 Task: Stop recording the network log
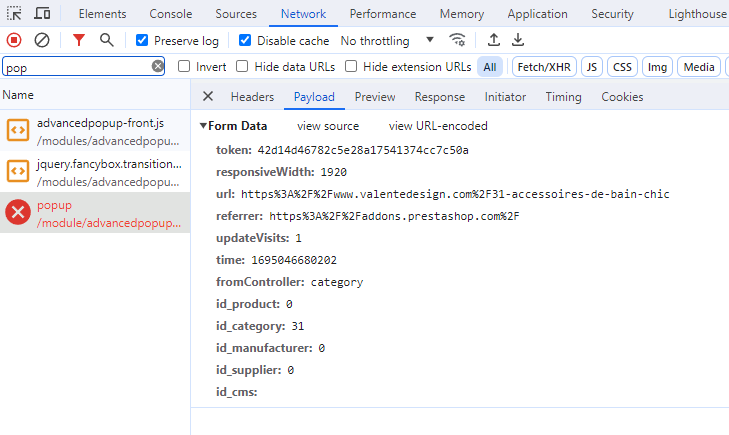[x=14, y=40]
